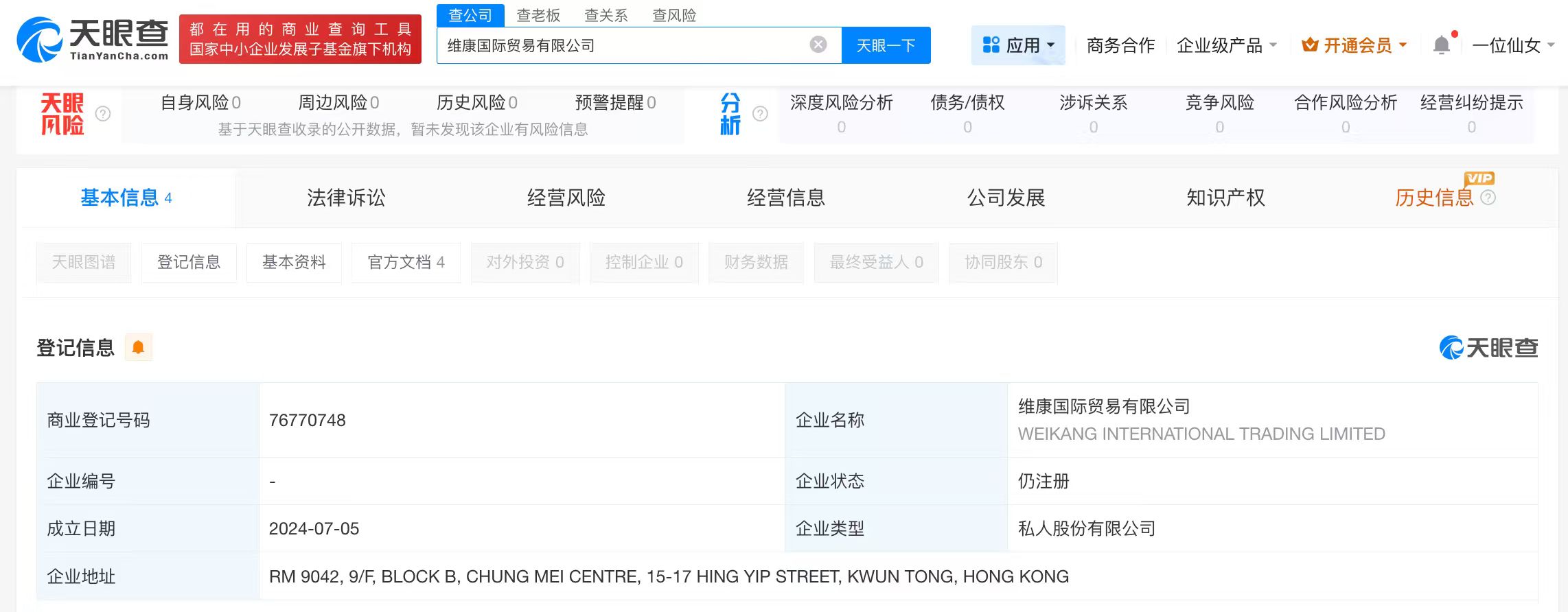Click the 天眼图谱 sub-tab
Image resolution: width=1568 pixels, height=612 pixels.
84,262
